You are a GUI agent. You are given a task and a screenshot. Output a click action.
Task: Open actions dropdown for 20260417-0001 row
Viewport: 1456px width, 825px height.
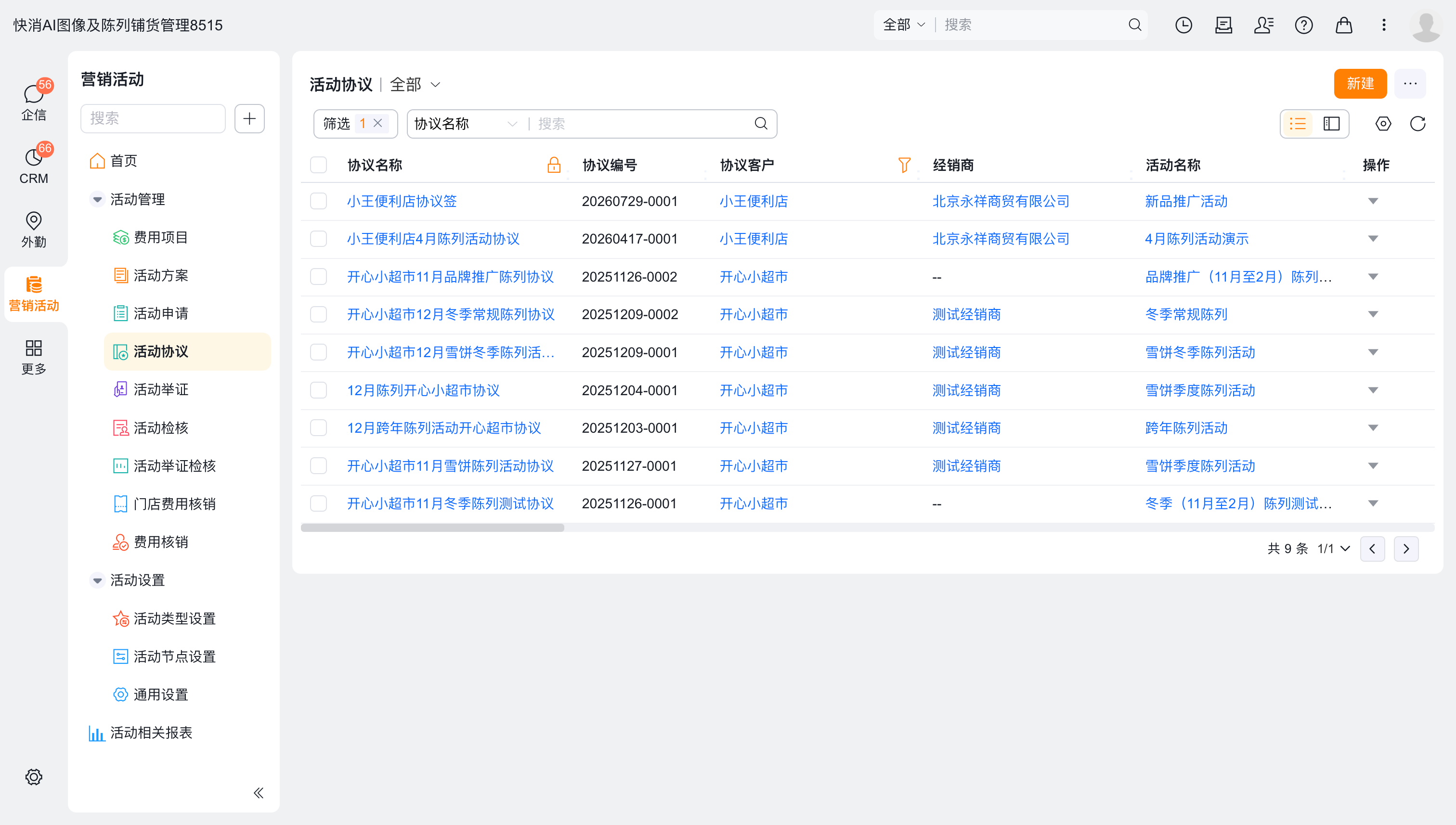tap(1373, 239)
